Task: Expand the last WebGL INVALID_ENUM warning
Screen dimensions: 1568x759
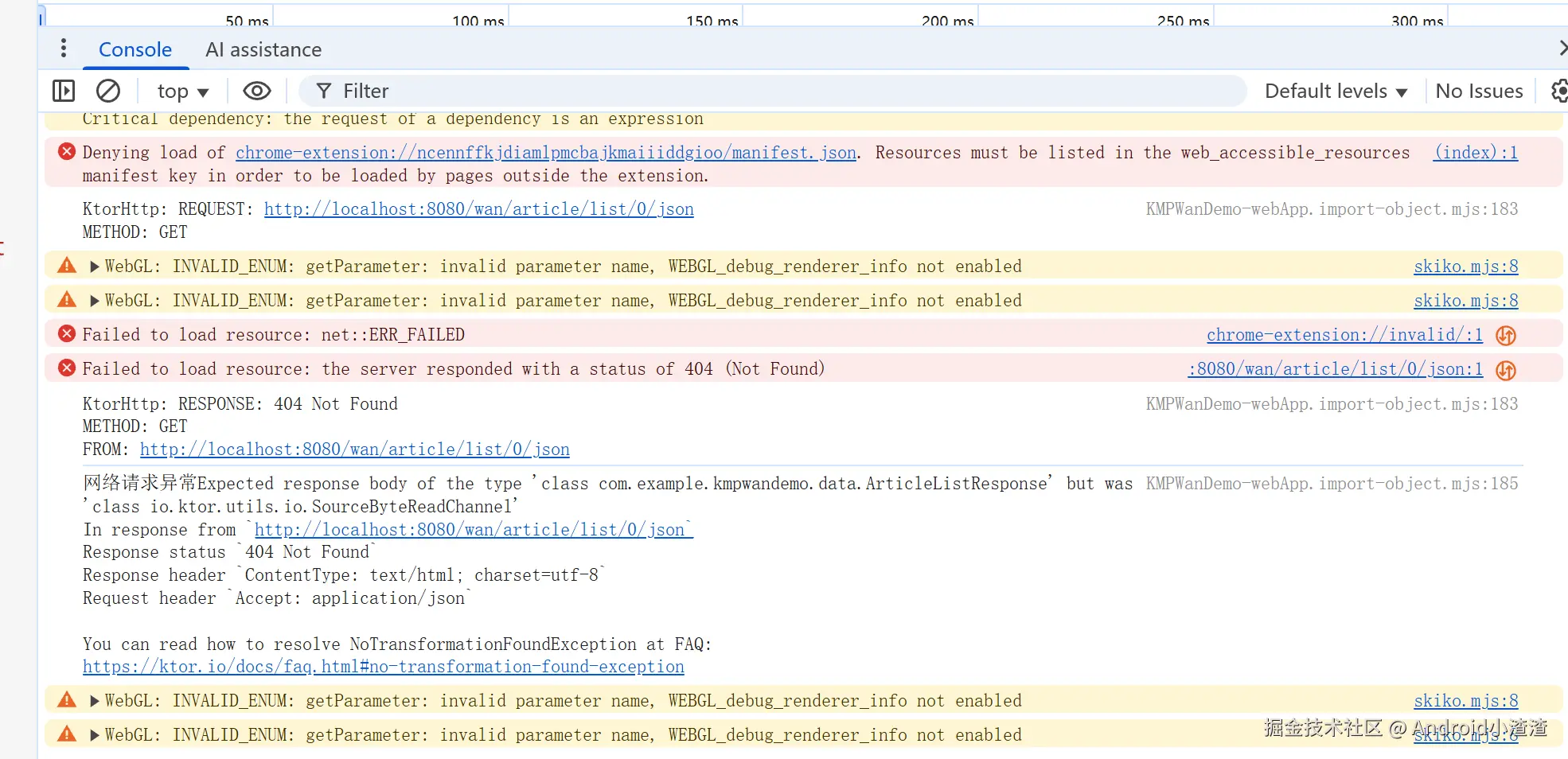Action: pos(95,735)
